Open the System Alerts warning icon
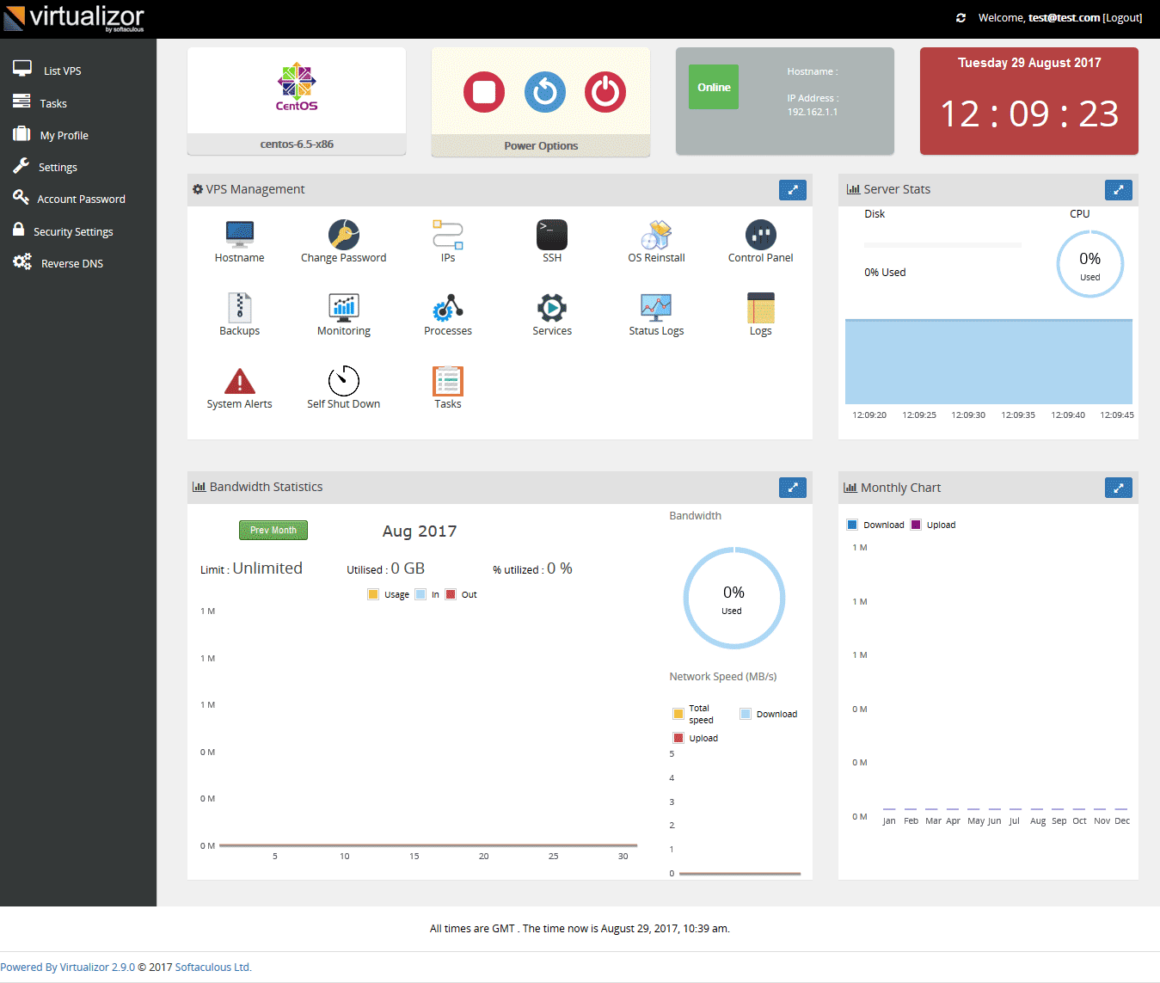This screenshot has width=1160, height=983. click(x=239, y=380)
